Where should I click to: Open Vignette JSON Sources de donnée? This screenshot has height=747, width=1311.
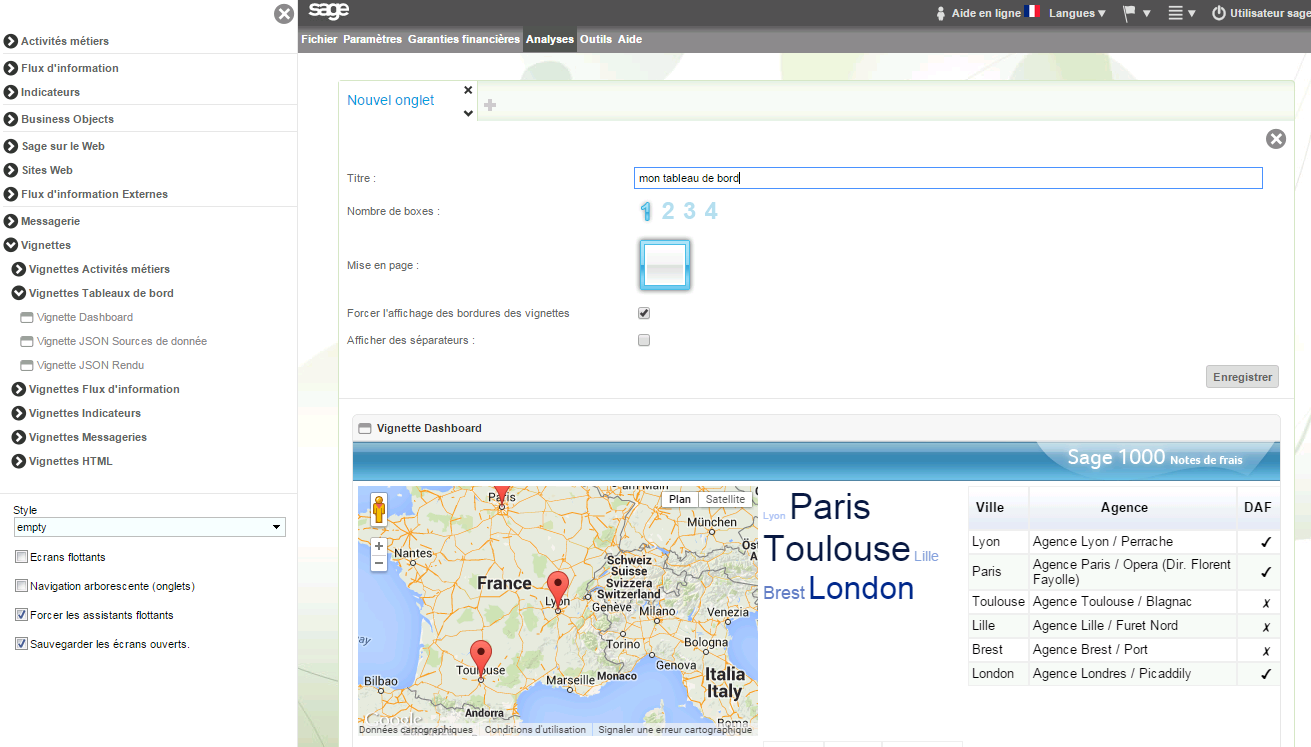click(x=122, y=341)
